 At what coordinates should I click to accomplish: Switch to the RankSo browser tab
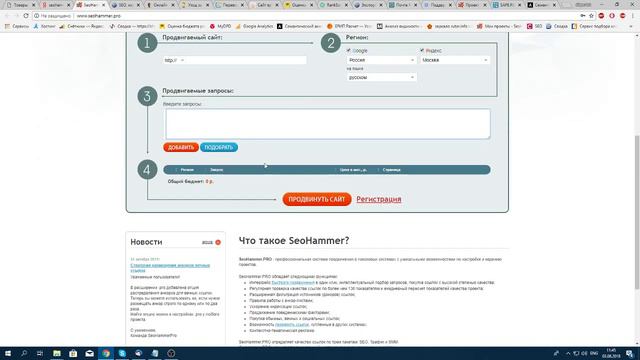pos(333,5)
